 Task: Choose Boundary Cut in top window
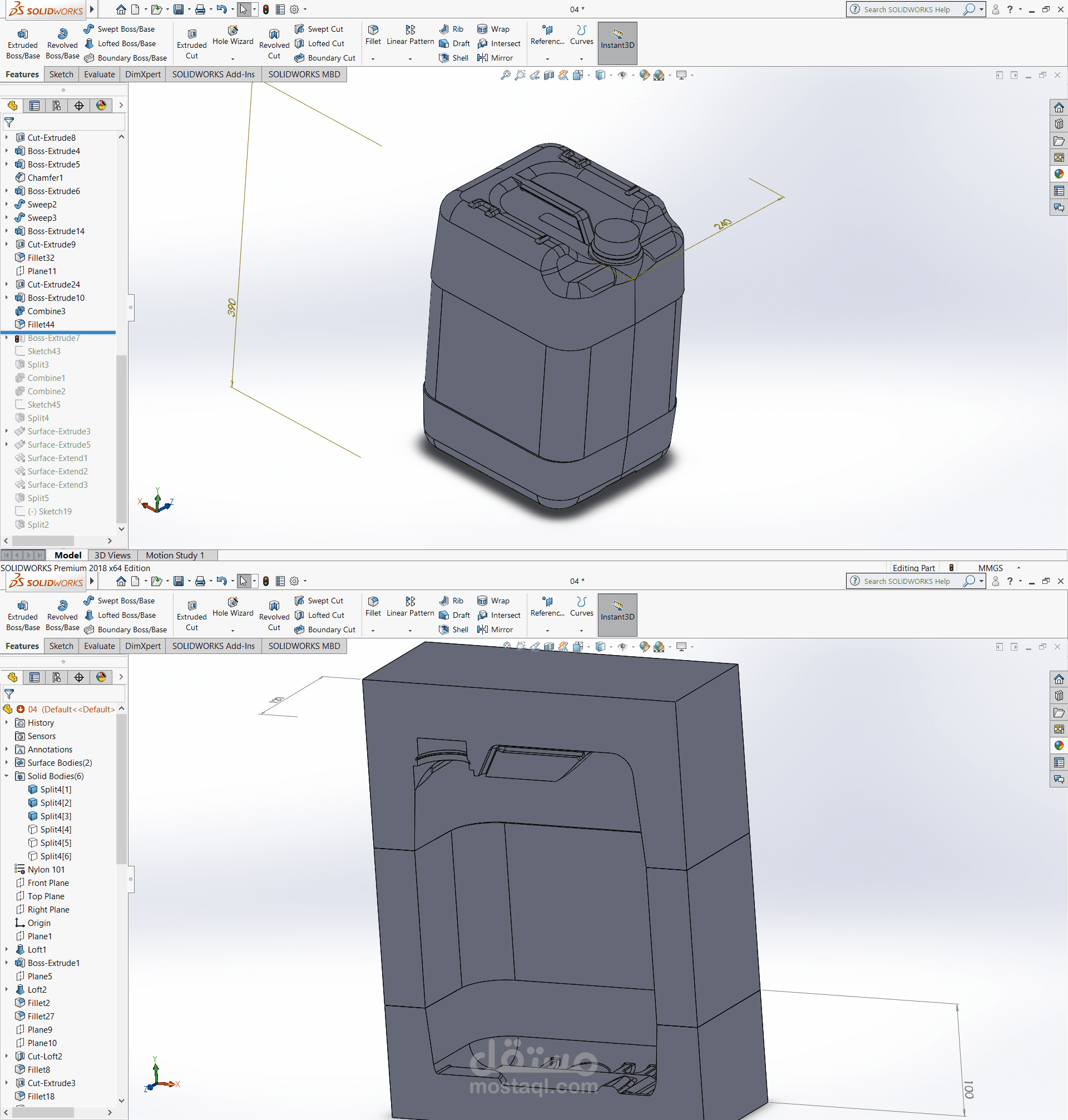[325, 58]
